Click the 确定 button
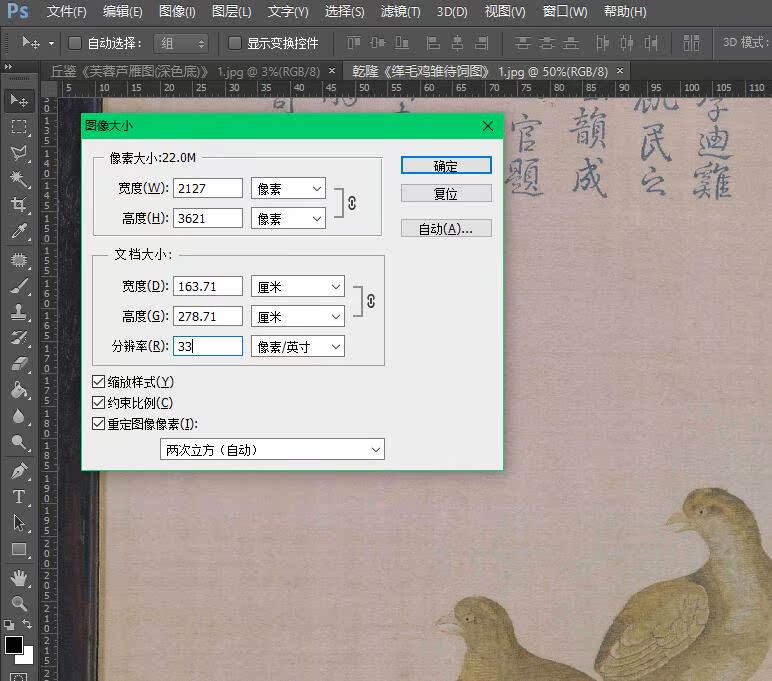The height and width of the screenshot is (681, 772). 446,165
